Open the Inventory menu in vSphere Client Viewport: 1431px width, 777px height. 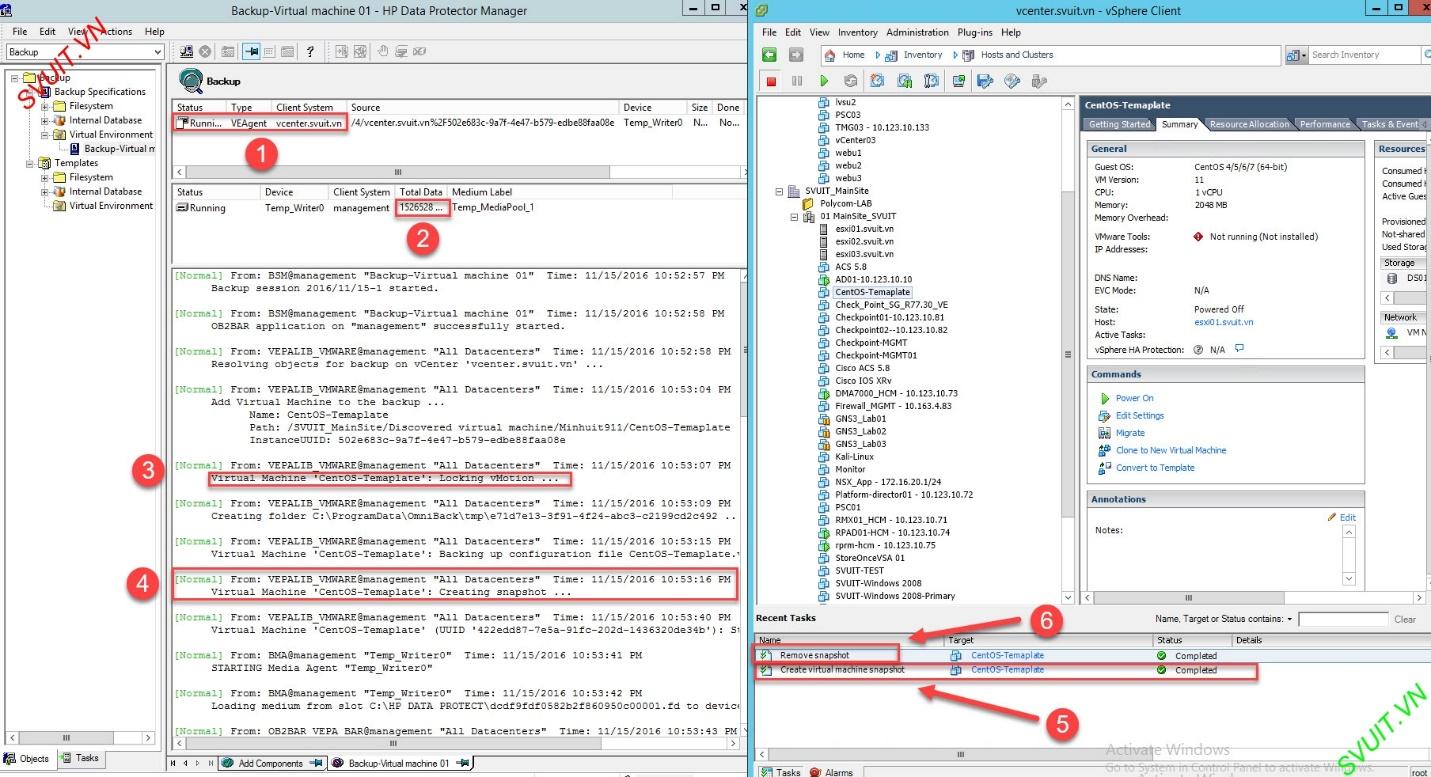click(857, 33)
